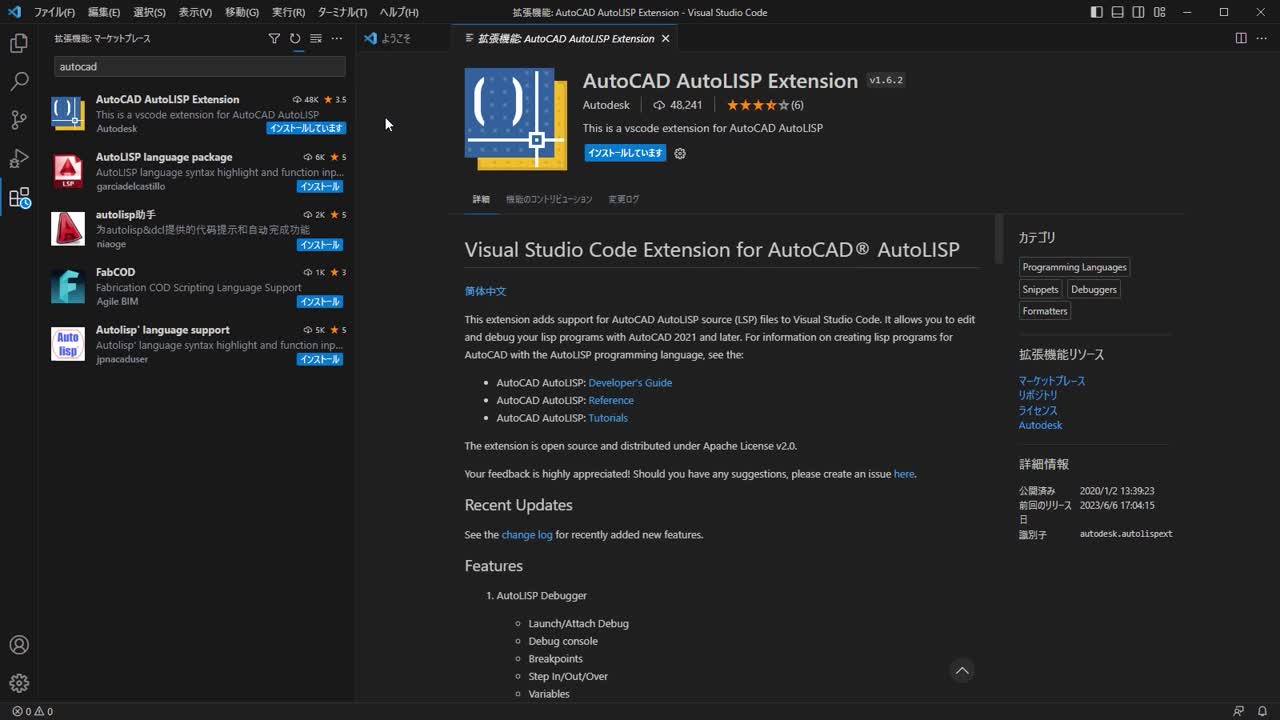
Task: Open the 移動(G) menu
Action: pos(242,12)
